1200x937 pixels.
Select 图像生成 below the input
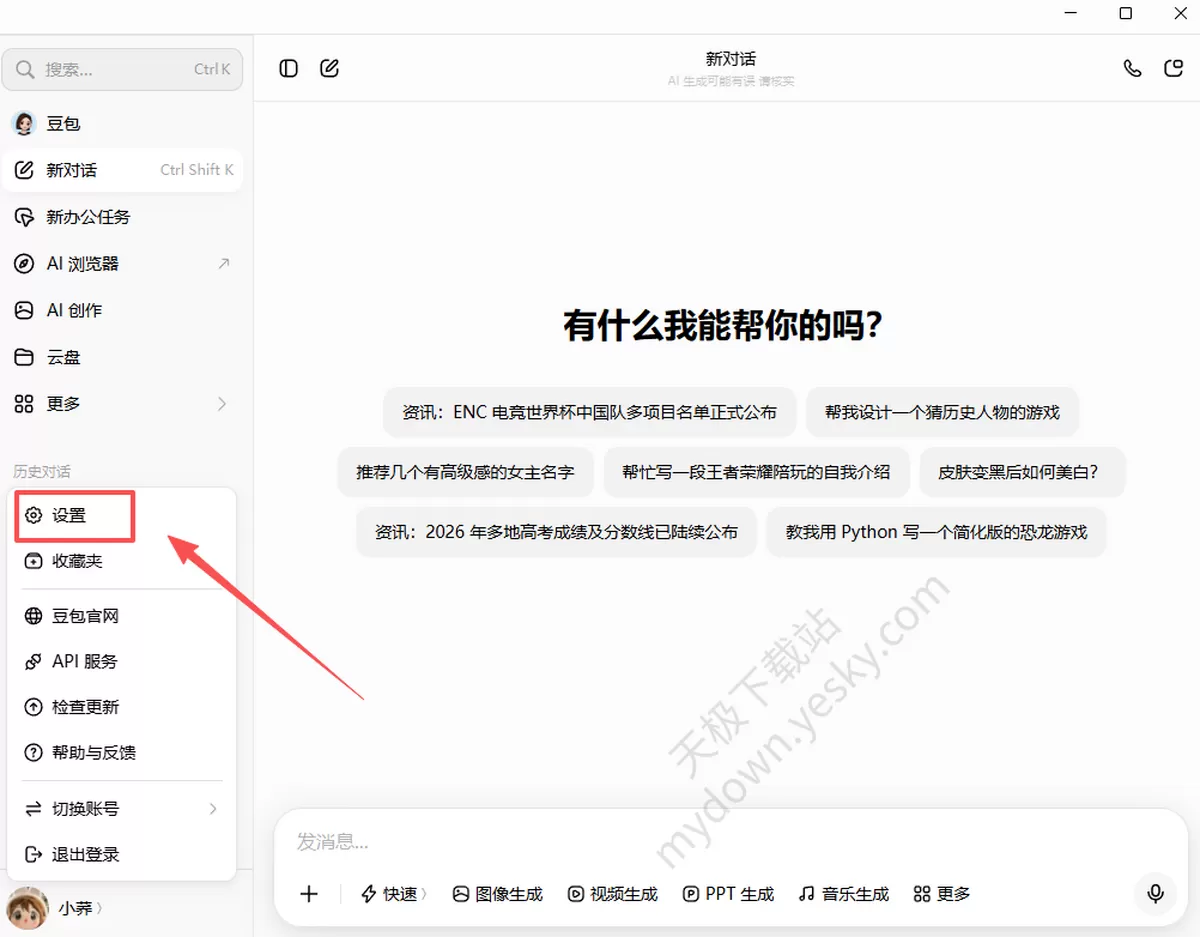point(497,894)
